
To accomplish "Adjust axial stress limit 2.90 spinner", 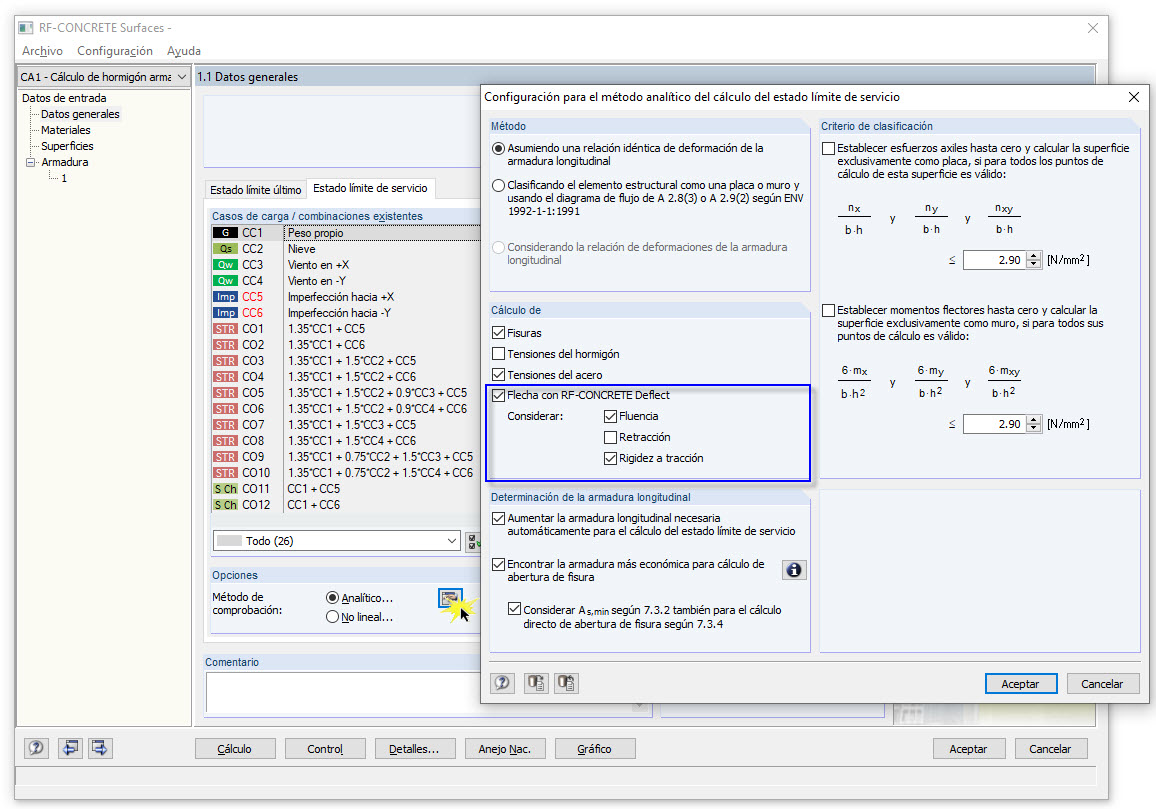I will (x=1034, y=260).
